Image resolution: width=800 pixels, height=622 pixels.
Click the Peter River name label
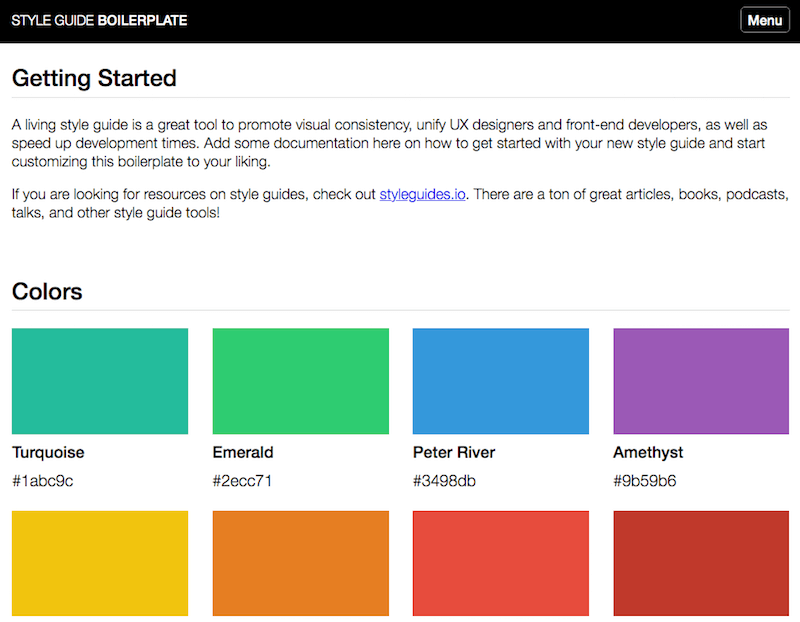pyautogui.click(x=454, y=453)
